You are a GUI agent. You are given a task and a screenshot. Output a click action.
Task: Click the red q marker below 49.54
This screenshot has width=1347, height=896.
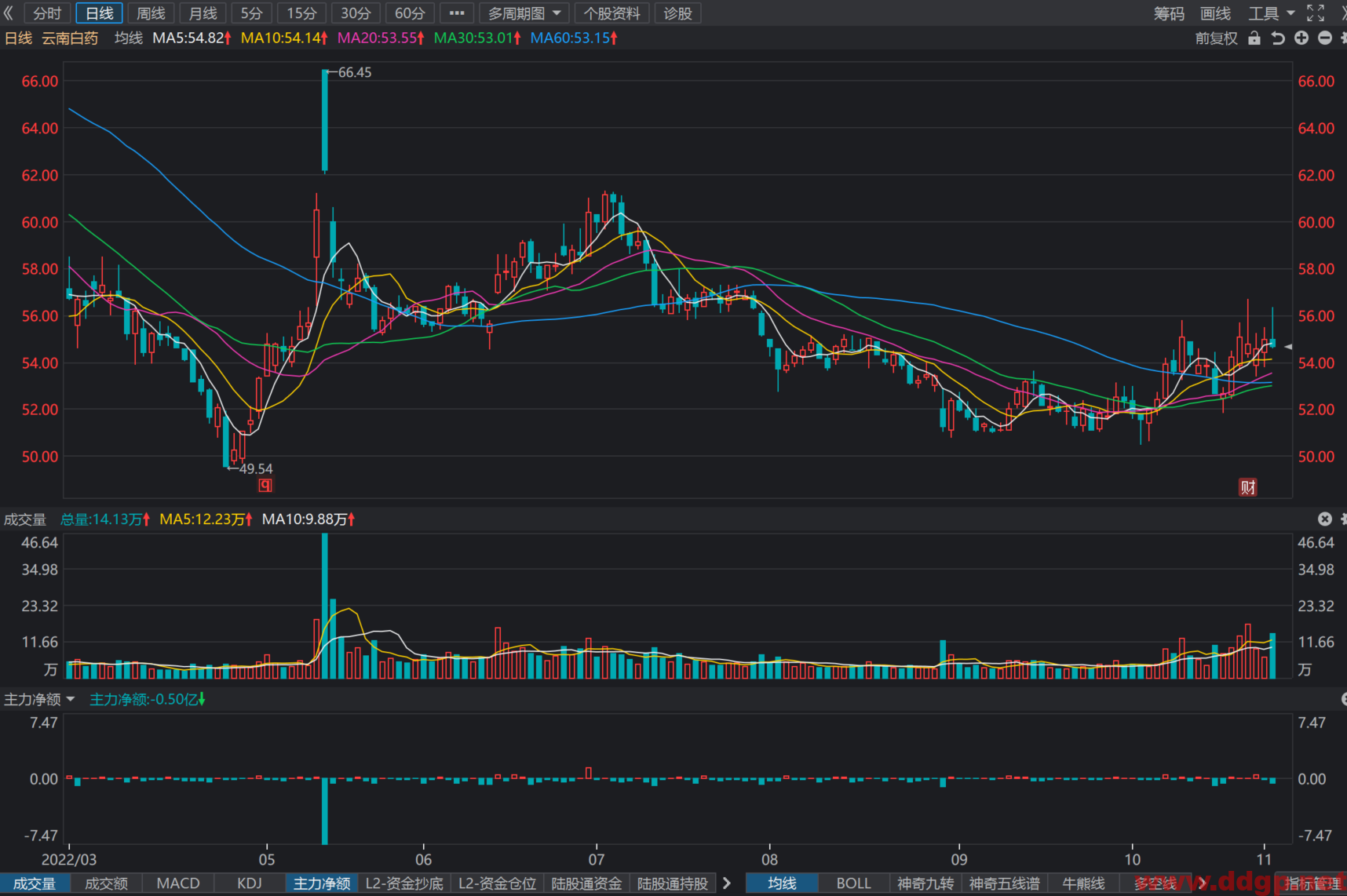[x=265, y=486]
